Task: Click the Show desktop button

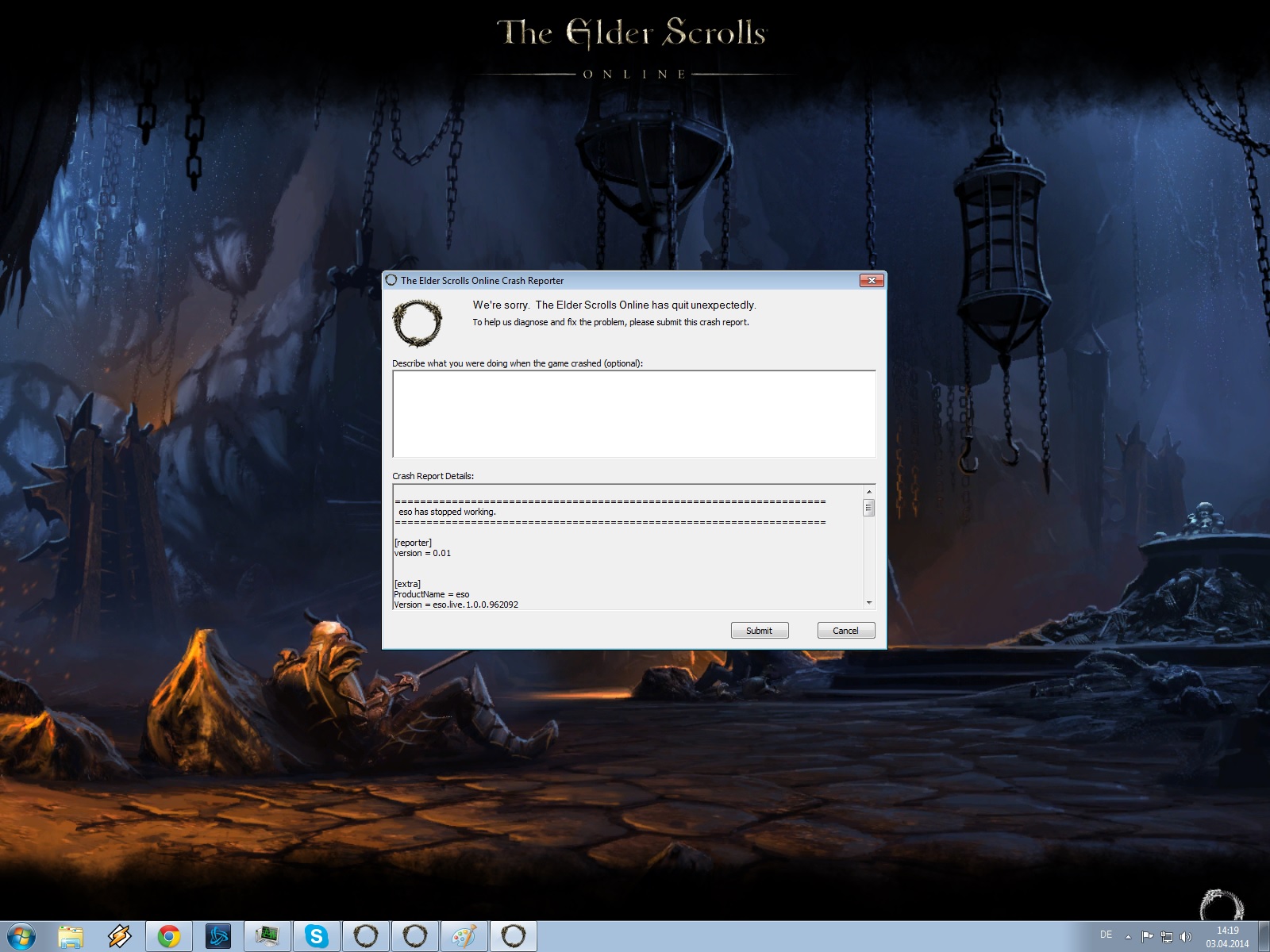Action: coord(1264,936)
